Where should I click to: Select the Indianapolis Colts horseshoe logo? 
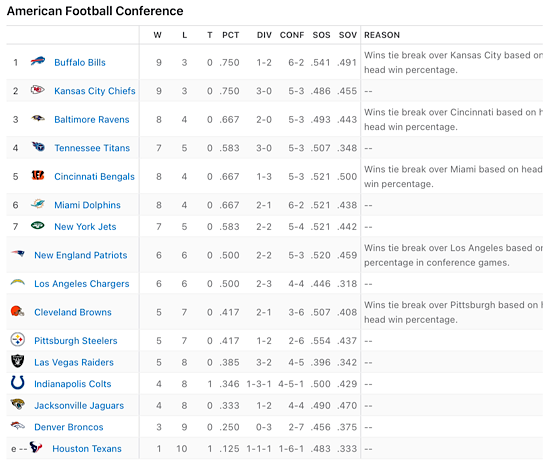[x=18, y=382]
